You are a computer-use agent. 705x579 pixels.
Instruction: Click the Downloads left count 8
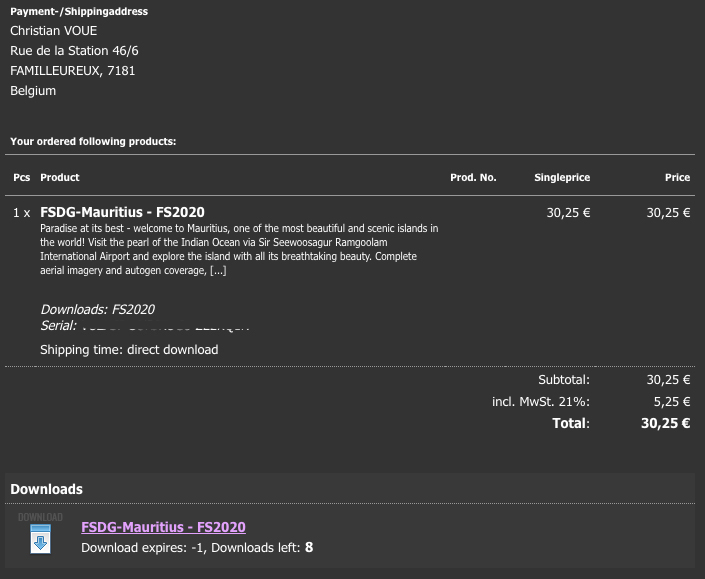click(x=309, y=547)
